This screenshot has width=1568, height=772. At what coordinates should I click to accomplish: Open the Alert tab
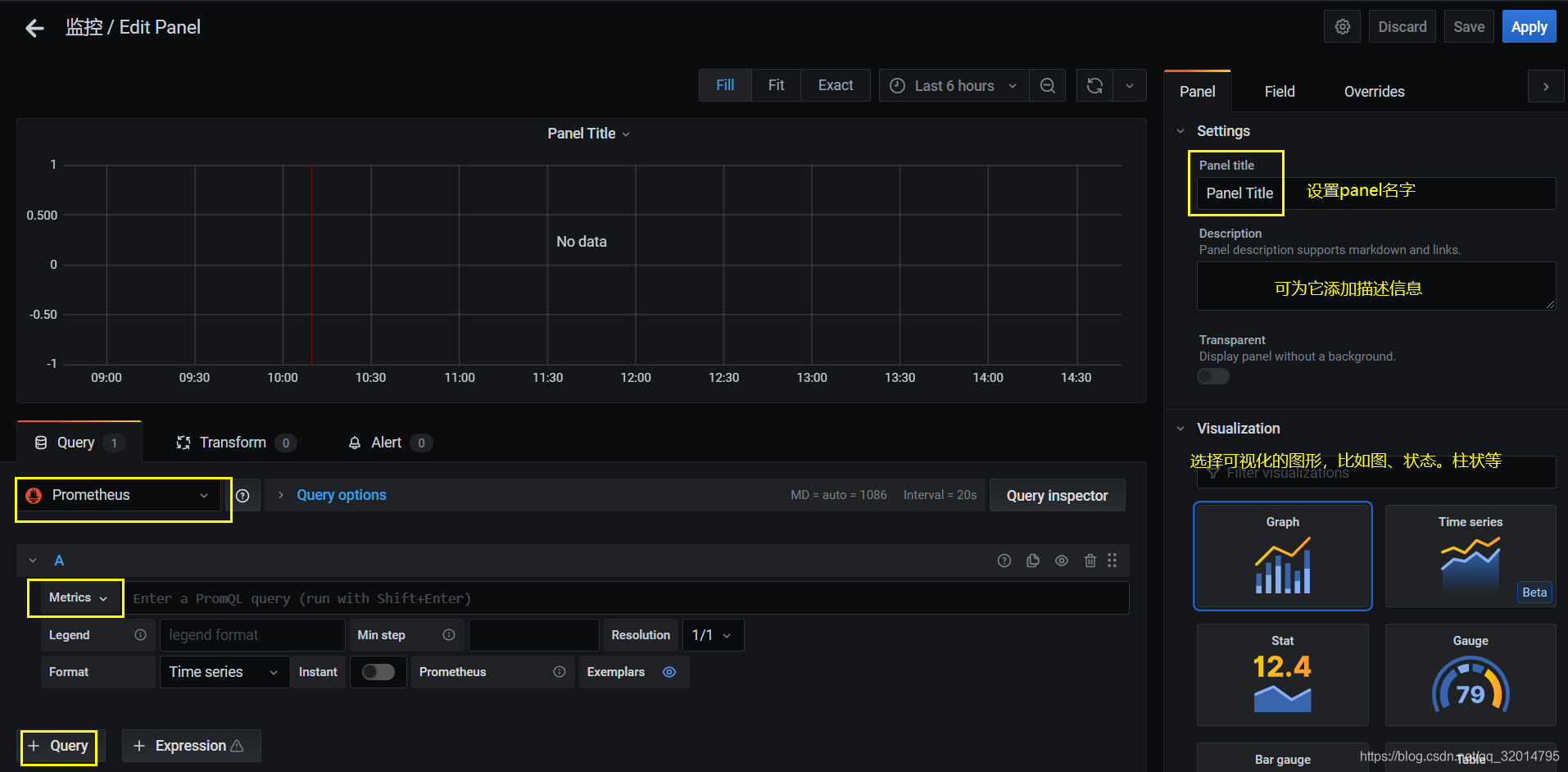pos(389,443)
